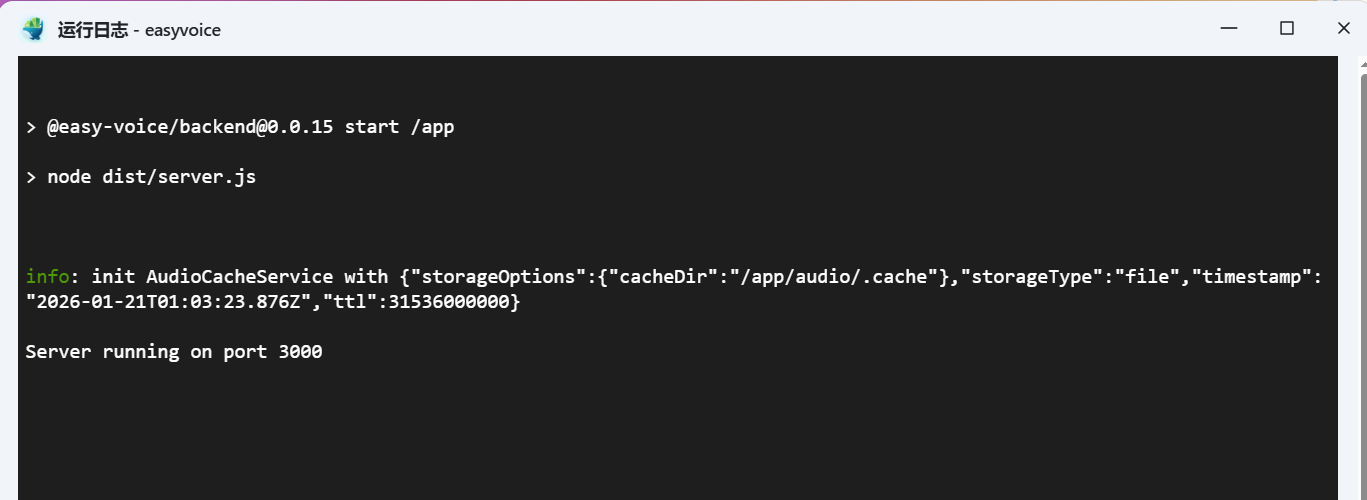Click the easyvoice app icon in title bar
The height and width of the screenshot is (500, 1367).
pos(34,30)
